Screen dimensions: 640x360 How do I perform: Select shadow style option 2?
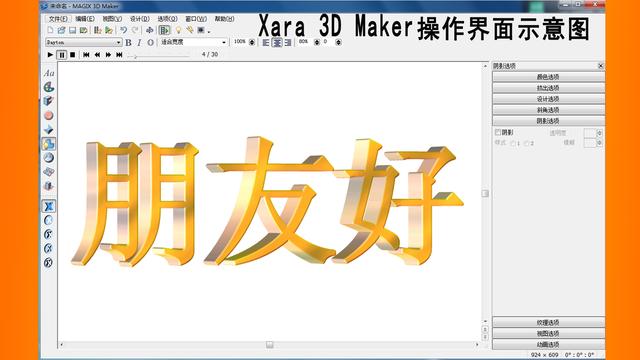[x=527, y=143]
